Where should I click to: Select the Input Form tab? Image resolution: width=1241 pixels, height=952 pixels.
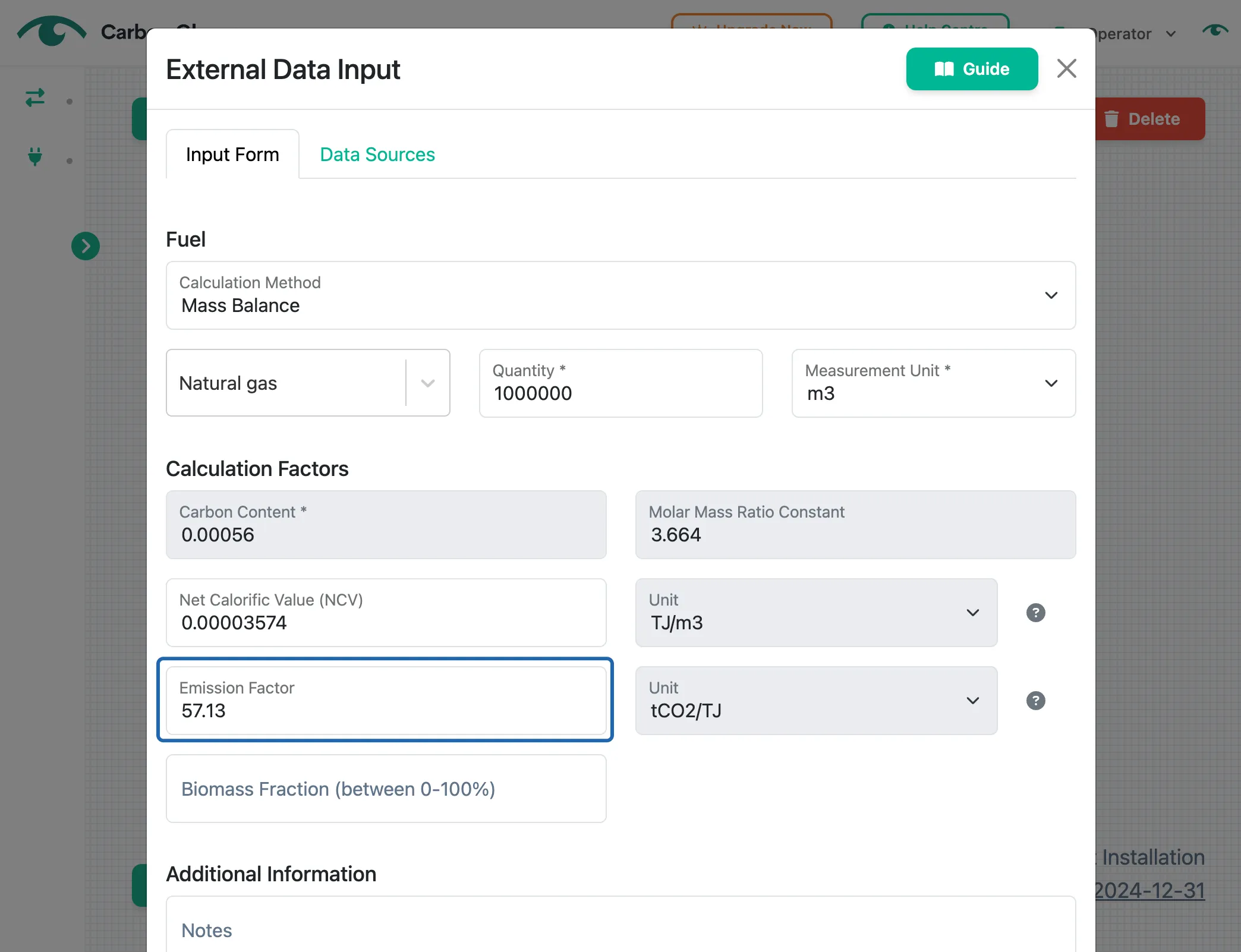point(232,155)
